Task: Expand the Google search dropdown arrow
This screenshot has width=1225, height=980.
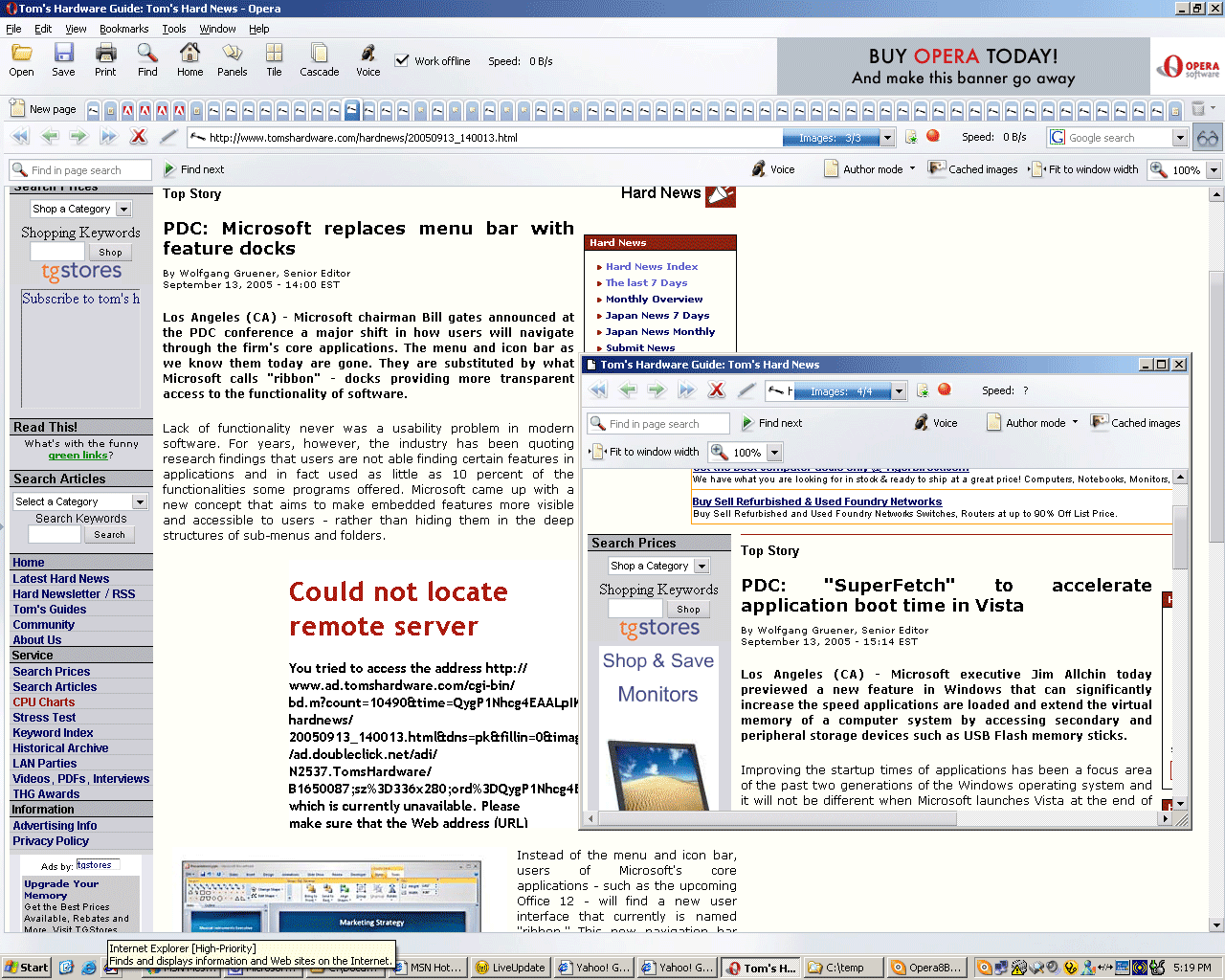Action: click(x=1180, y=138)
